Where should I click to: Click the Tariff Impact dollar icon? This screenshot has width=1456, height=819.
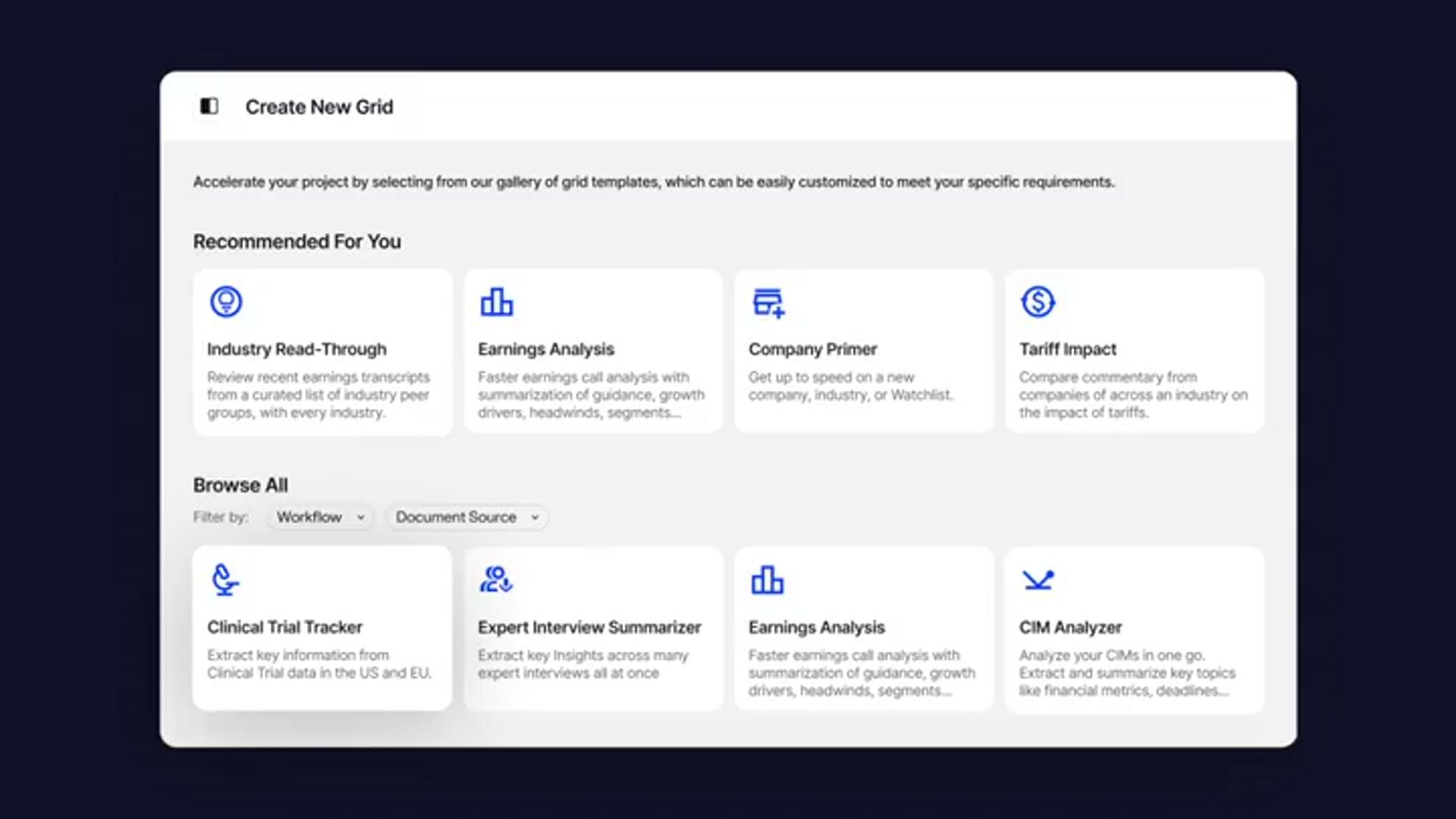[1037, 302]
